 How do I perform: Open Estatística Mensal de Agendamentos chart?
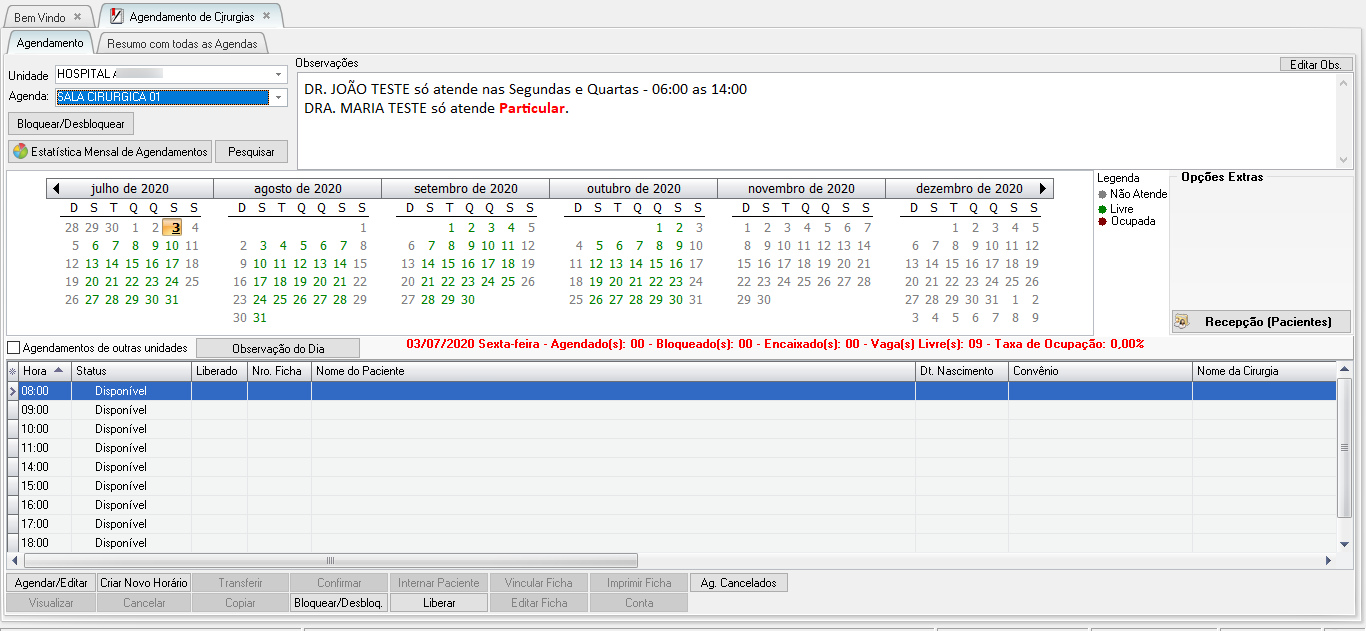point(110,152)
